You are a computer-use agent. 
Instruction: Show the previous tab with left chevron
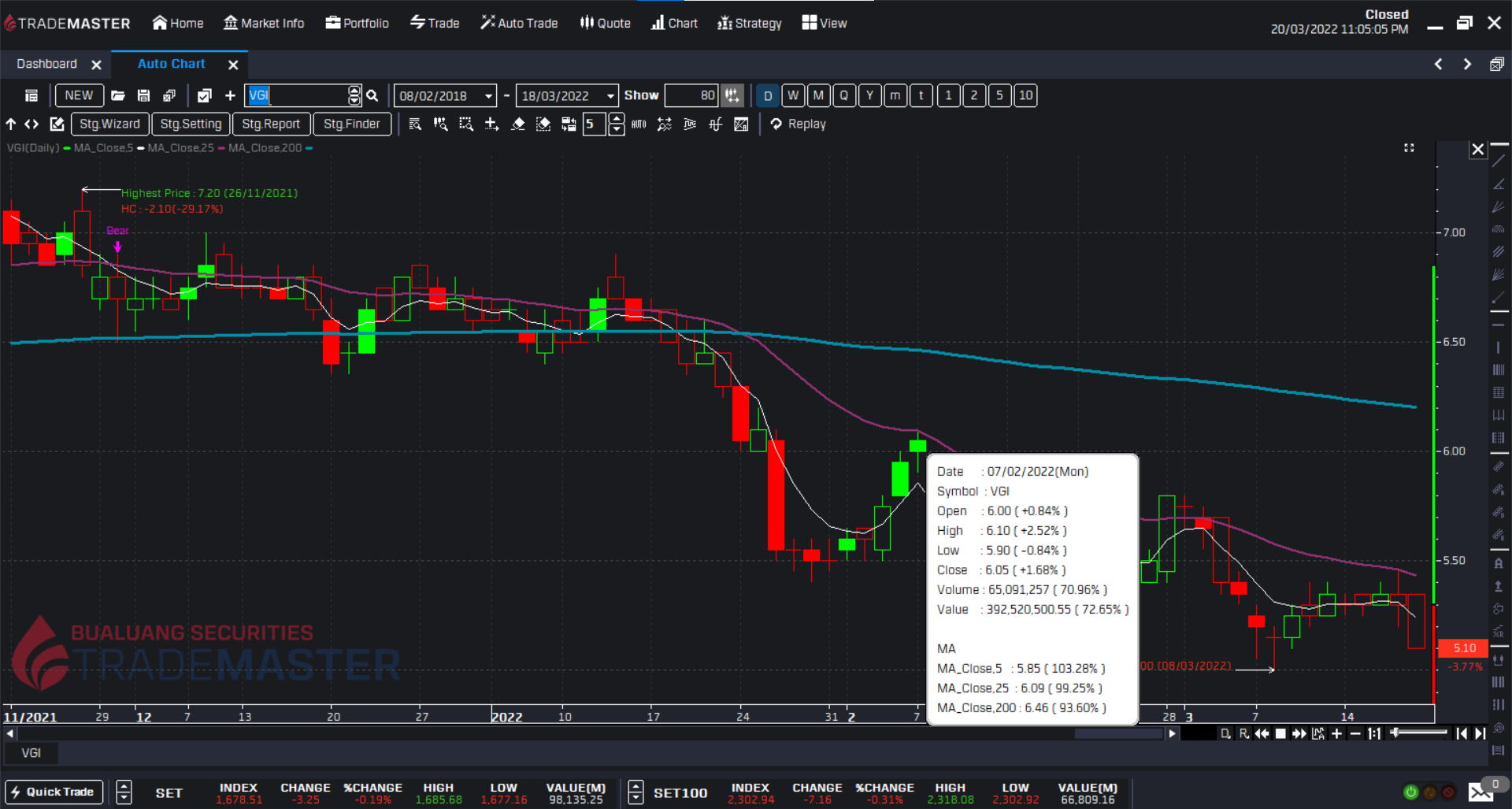[x=1438, y=64]
